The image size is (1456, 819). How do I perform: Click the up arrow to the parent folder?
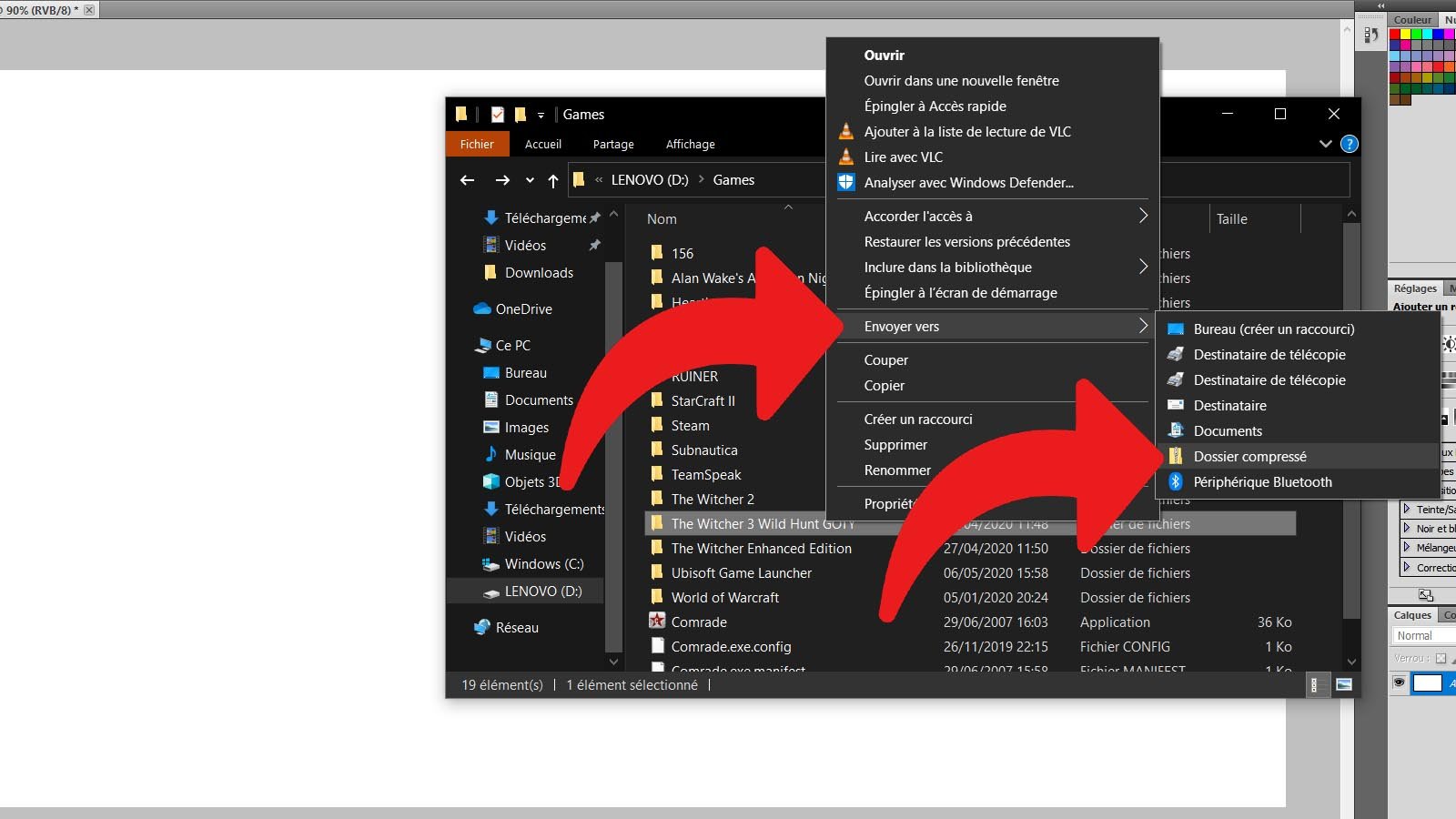coord(552,180)
